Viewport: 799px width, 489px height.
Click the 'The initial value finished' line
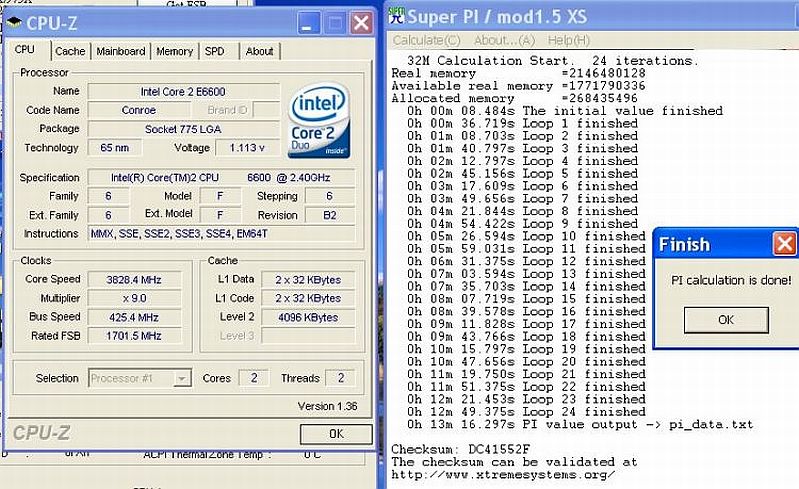tap(565, 111)
